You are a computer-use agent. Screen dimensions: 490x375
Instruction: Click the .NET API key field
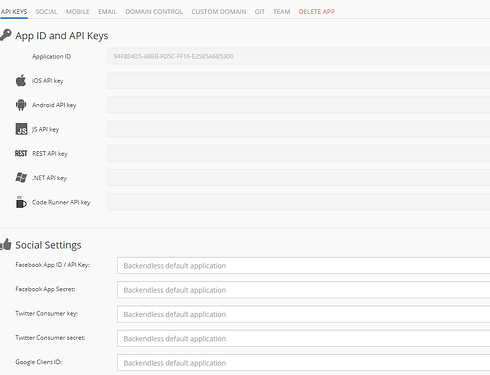coord(298,177)
